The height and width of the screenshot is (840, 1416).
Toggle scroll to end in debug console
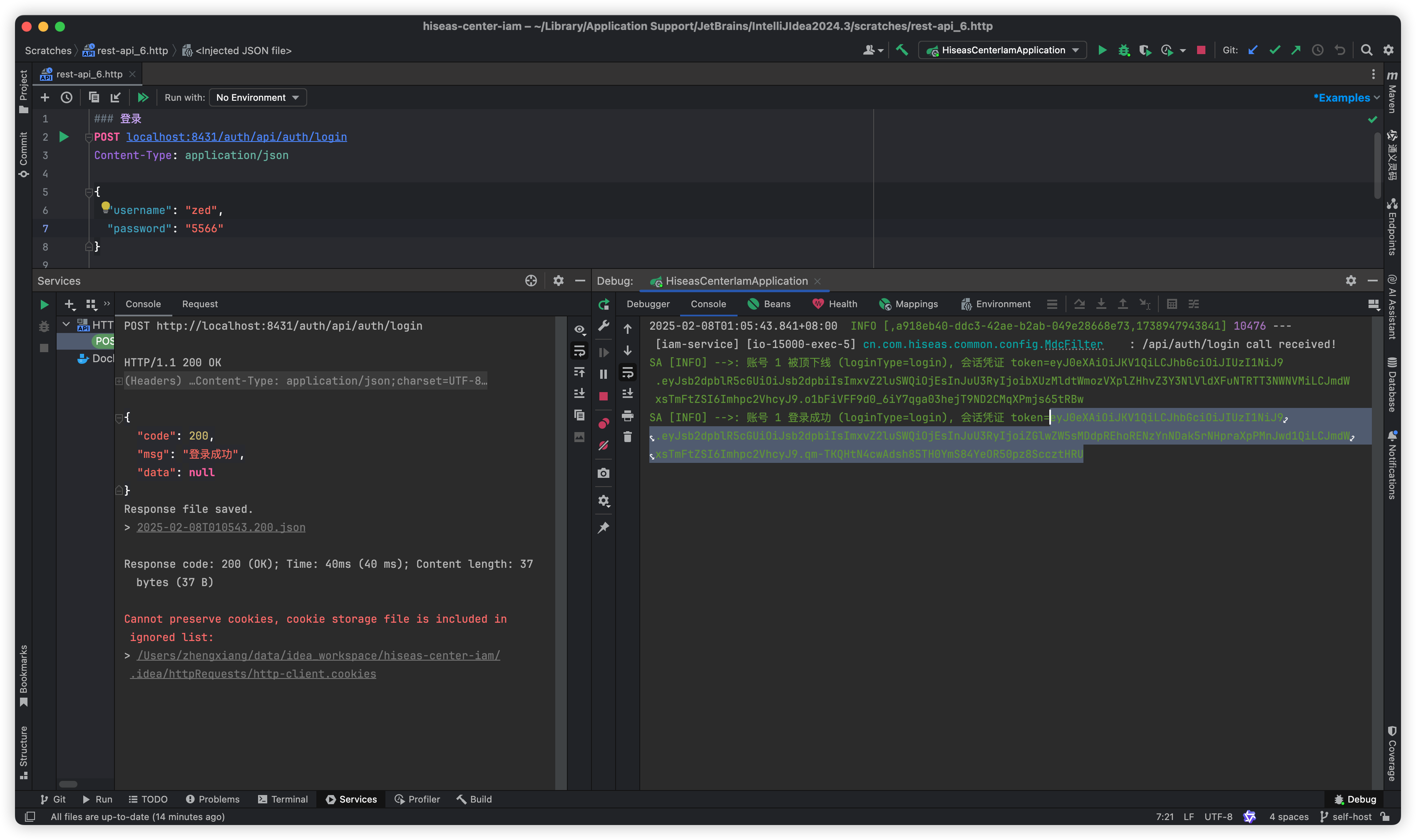pyautogui.click(x=627, y=393)
